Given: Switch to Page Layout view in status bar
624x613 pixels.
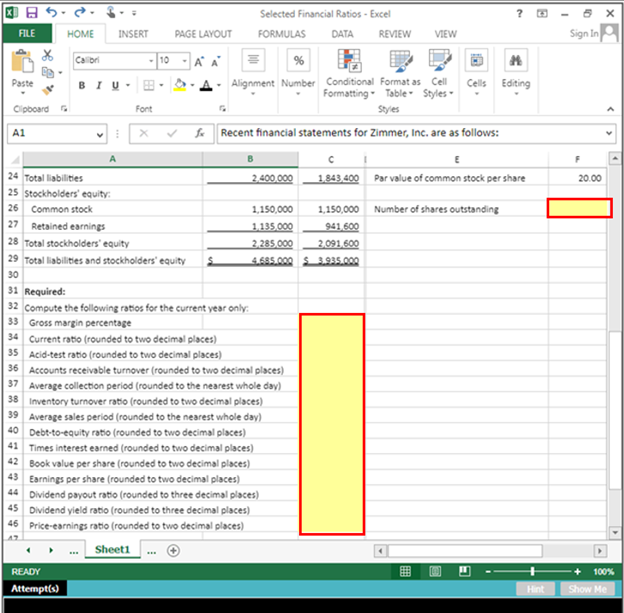Looking at the screenshot, I should click(x=435, y=572).
